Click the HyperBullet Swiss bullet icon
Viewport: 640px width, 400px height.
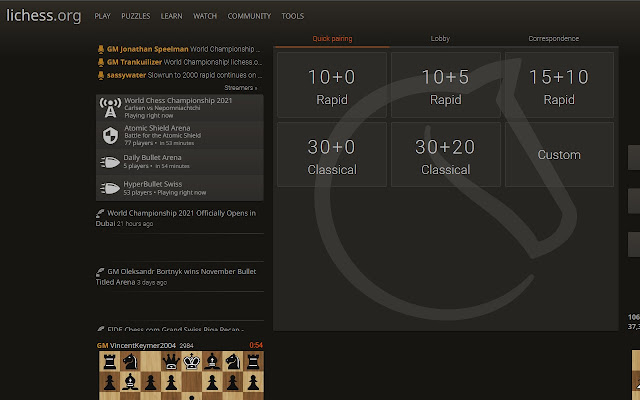[x=110, y=189]
